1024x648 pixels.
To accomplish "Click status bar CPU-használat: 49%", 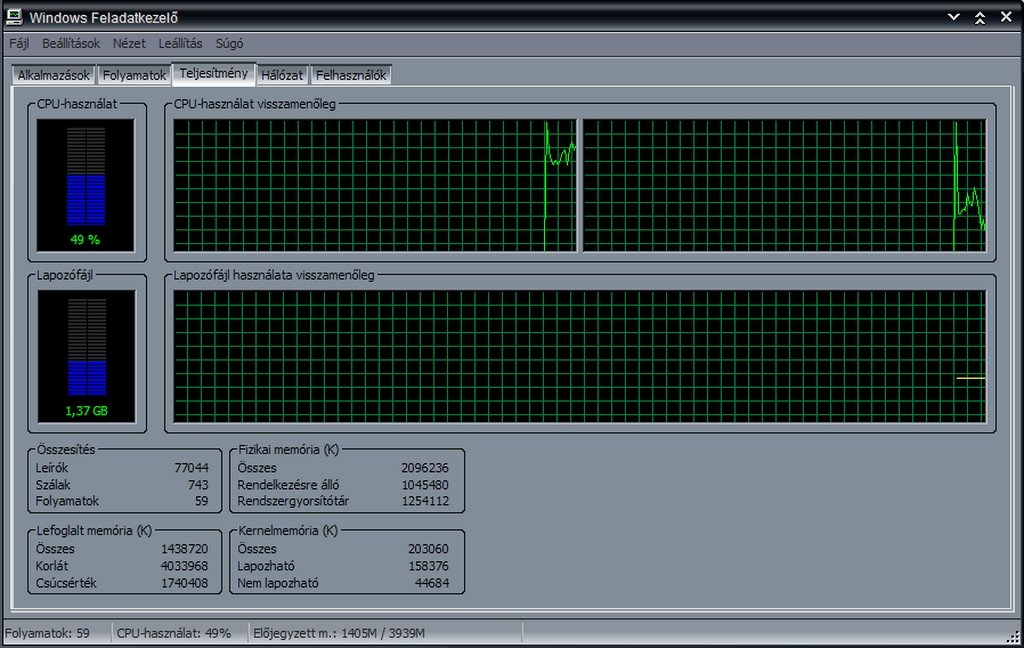I will pyautogui.click(x=174, y=633).
